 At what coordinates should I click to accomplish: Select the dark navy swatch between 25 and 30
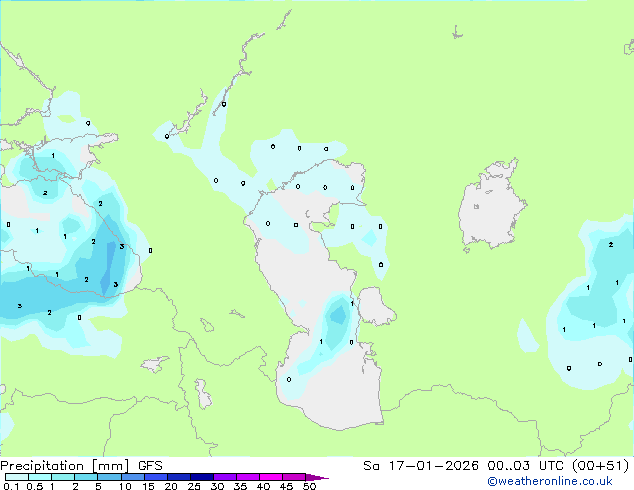tap(202, 477)
